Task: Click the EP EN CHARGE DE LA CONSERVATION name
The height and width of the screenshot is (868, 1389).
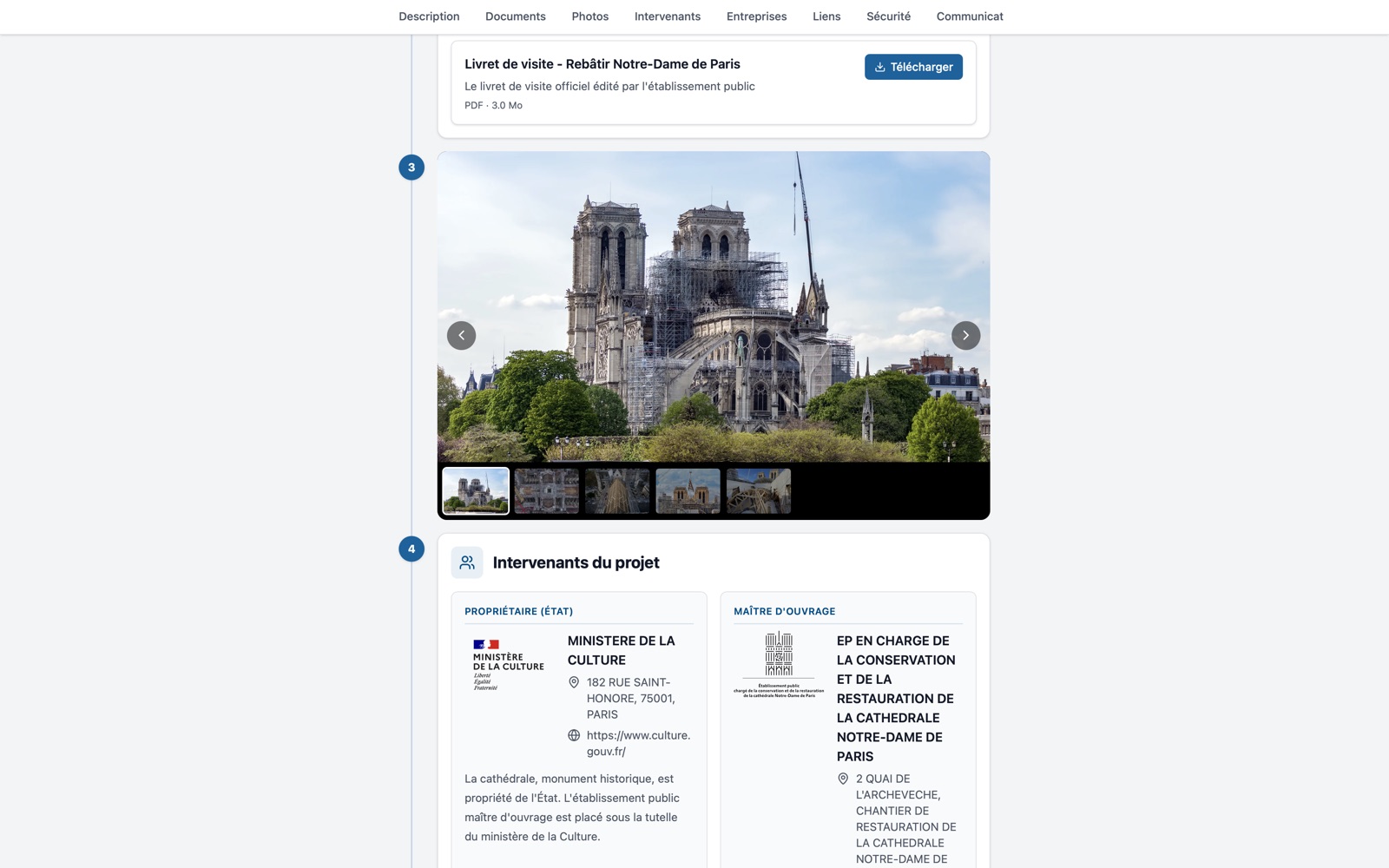Action: pyautogui.click(x=896, y=699)
